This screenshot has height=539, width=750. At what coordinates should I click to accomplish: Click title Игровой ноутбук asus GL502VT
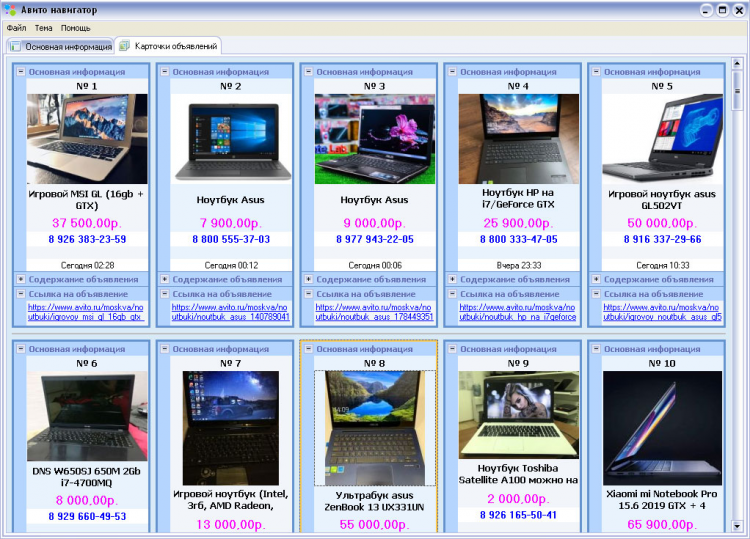662,199
